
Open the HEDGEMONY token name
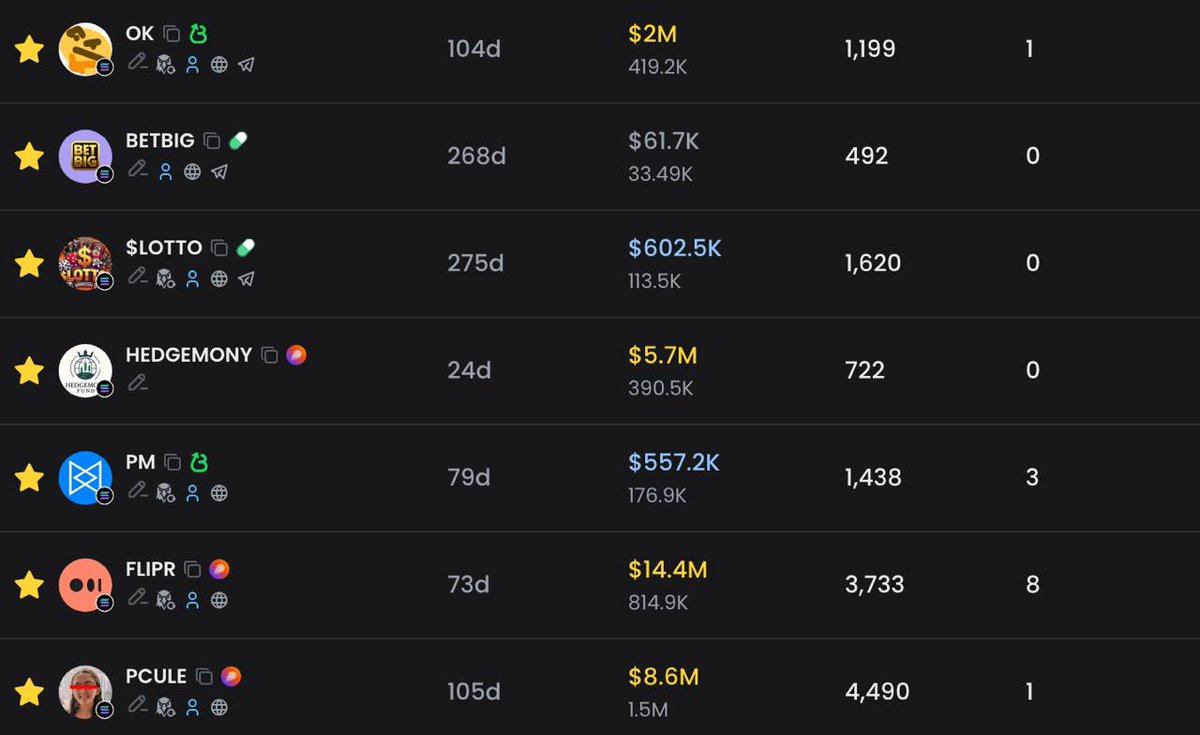[x=189, y=355]
